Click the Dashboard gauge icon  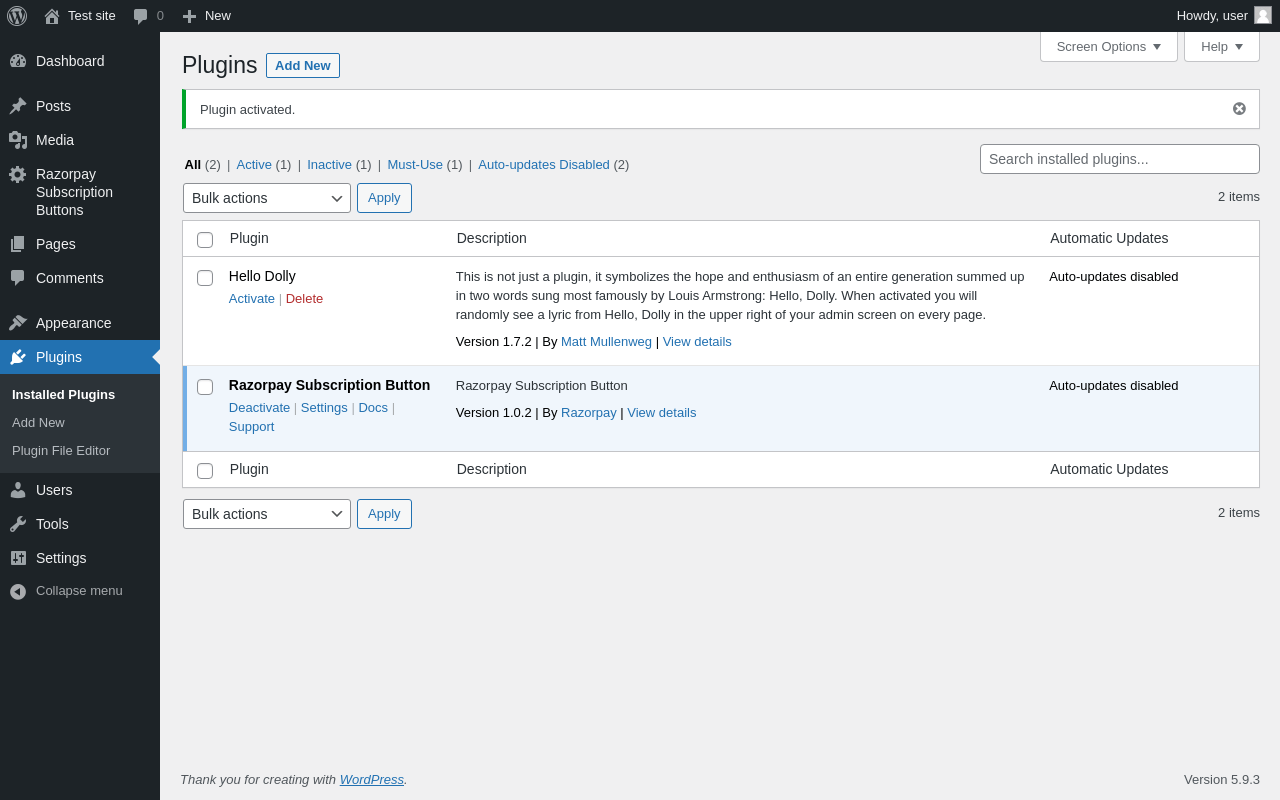[18, 61]
